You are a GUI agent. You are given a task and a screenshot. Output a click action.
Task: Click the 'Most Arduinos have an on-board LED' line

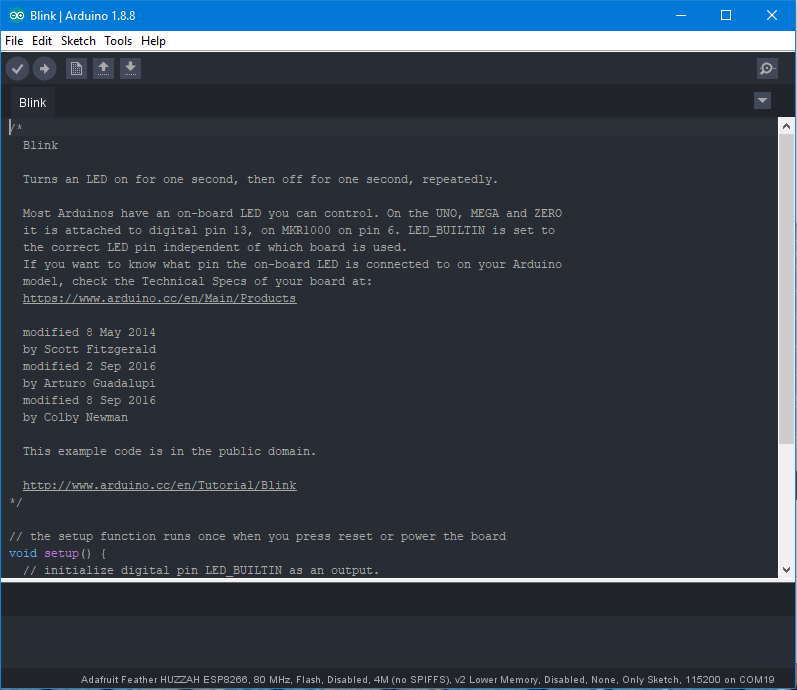[x=292, y=214]
